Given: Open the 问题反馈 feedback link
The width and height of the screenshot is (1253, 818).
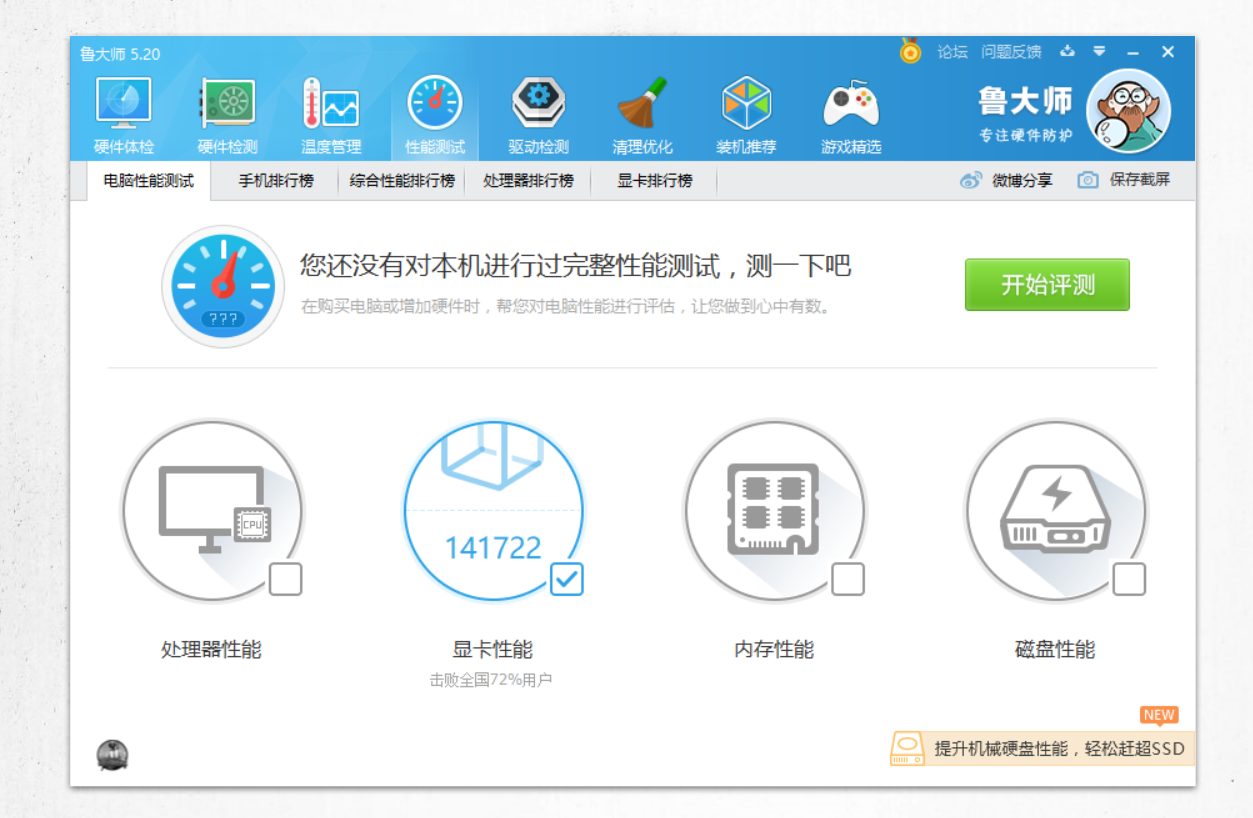Looking at the screenshot, I should pos(1011,52).
